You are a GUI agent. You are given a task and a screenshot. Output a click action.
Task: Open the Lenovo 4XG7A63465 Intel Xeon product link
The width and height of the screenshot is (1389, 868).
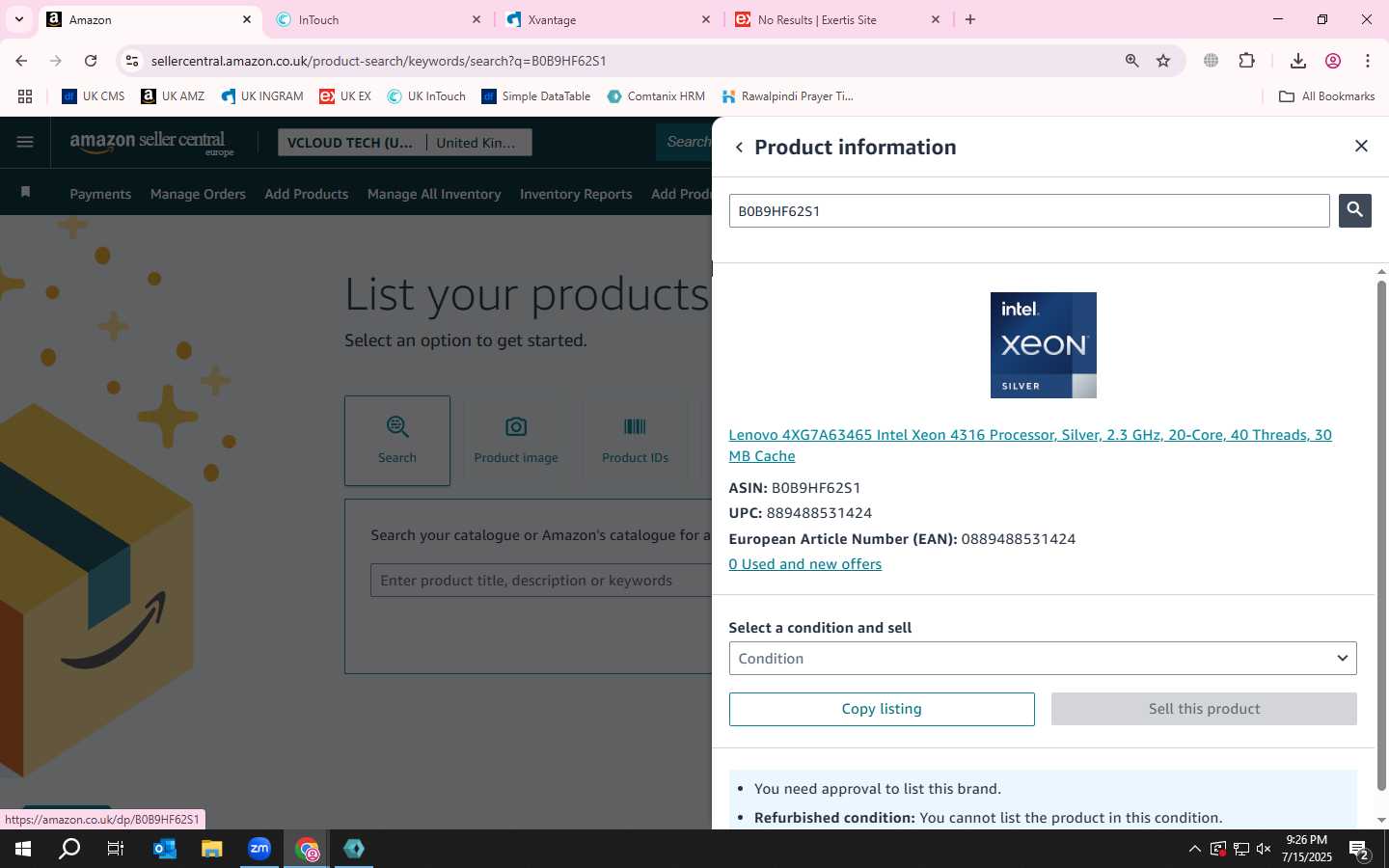click(x=1030, y=446)
